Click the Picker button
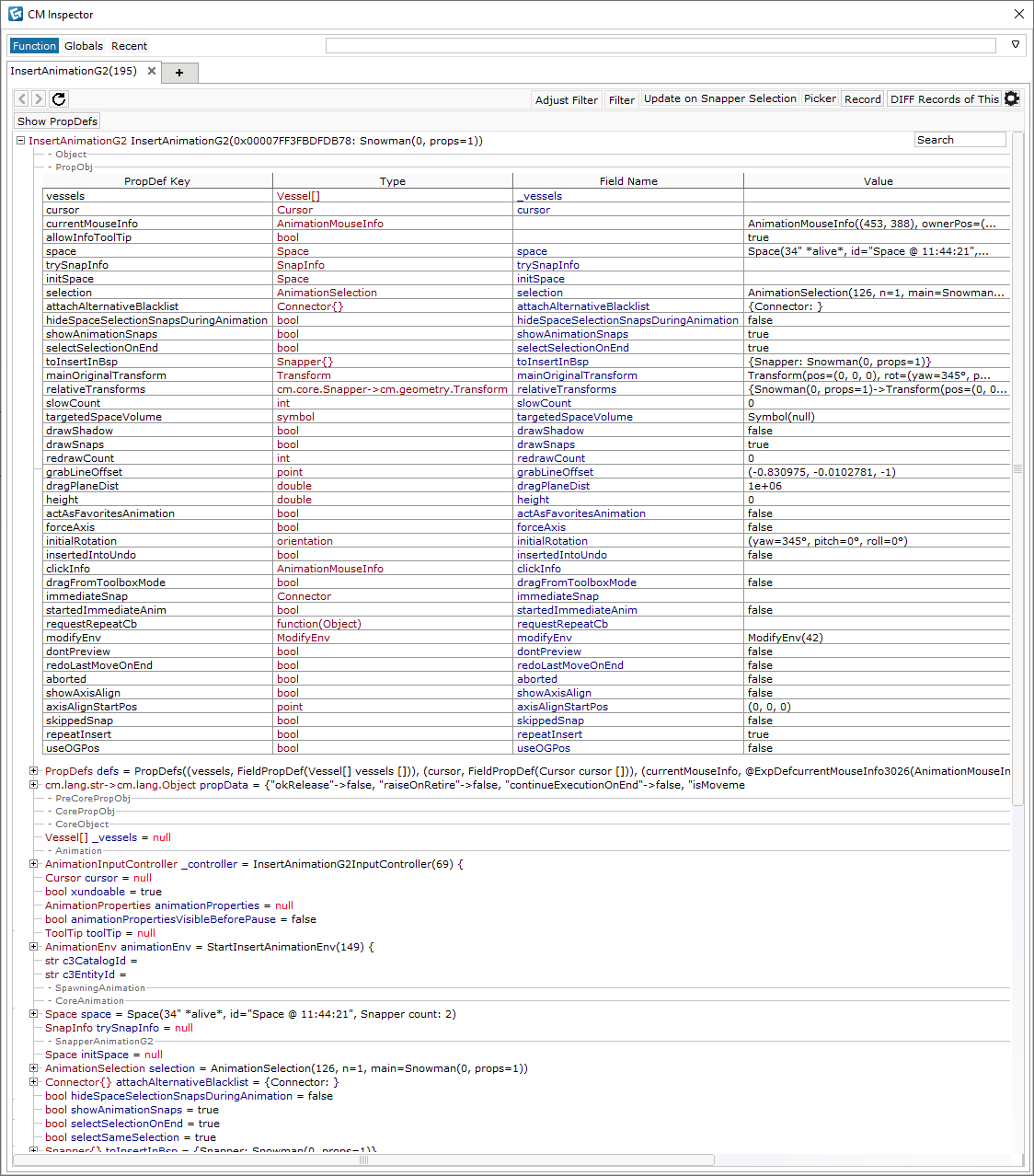The width and height of the screenshot is (1034, 1176). [820, 98]
